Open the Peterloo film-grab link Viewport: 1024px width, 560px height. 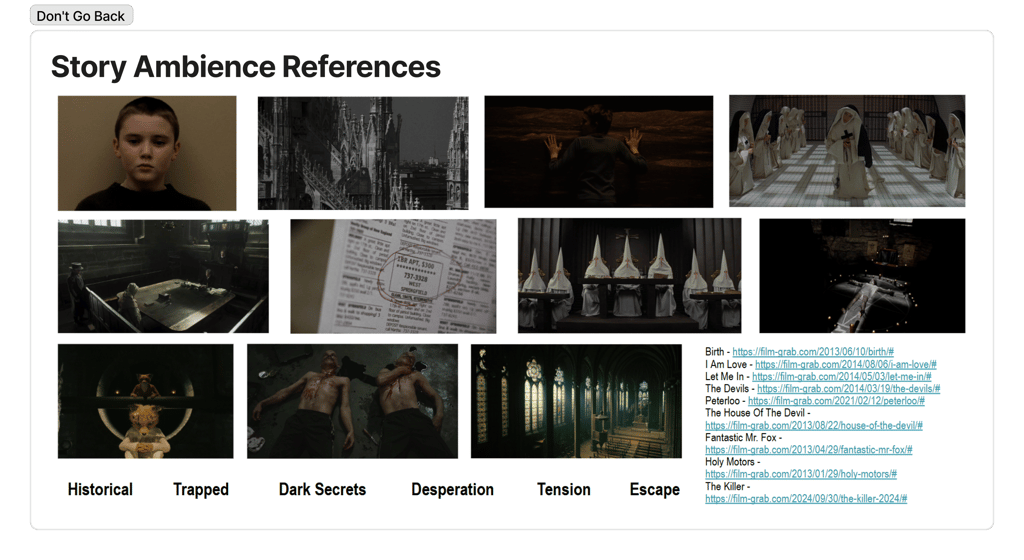(836, 401)
